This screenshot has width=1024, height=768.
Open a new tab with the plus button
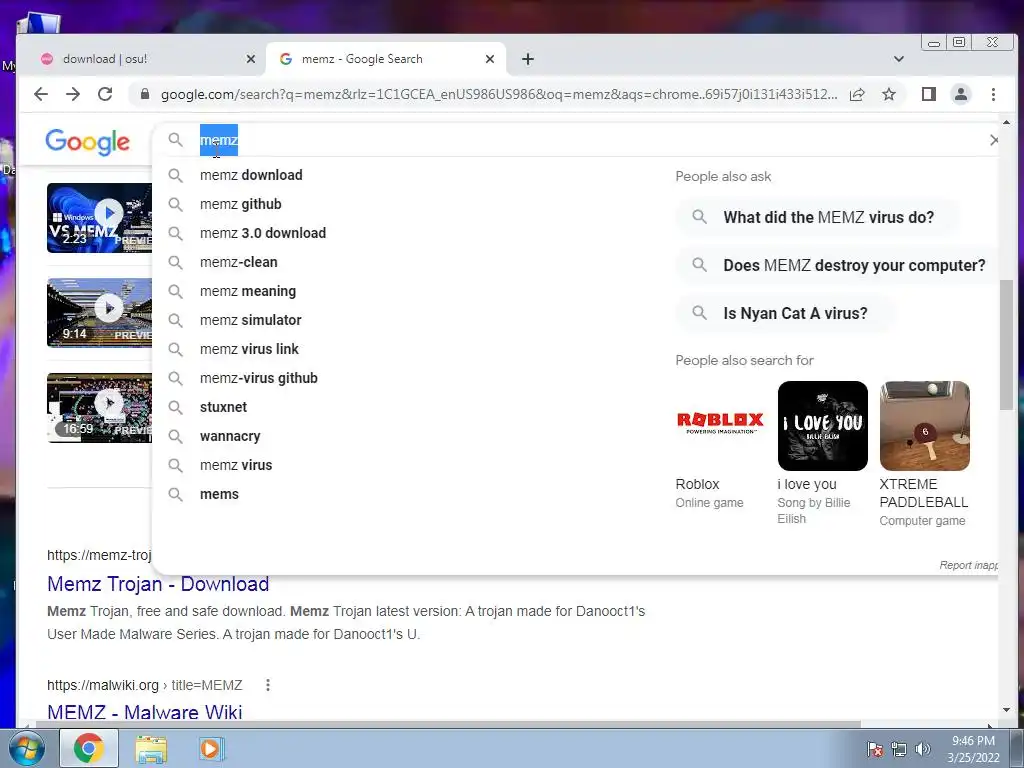pos(528,59)
